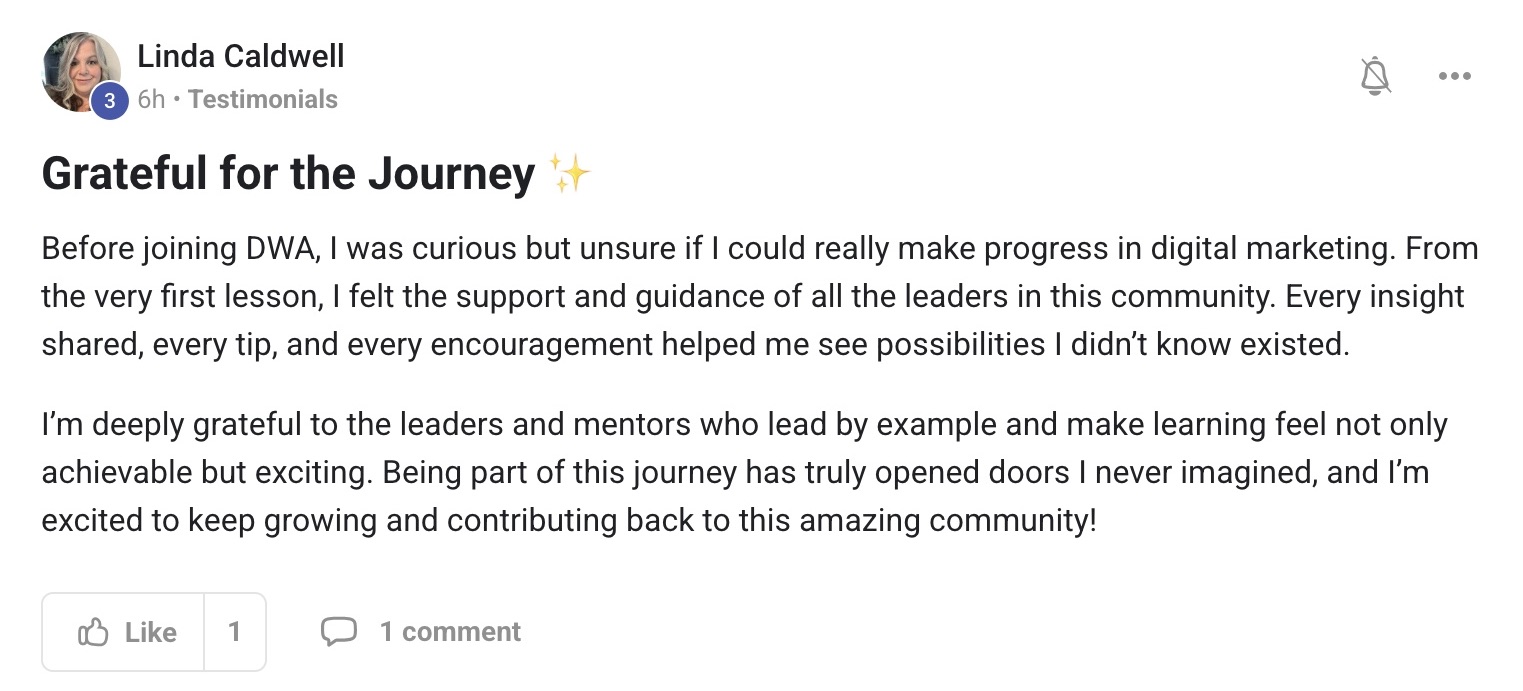Open the three-dot more options menu

pos(1454,76)
